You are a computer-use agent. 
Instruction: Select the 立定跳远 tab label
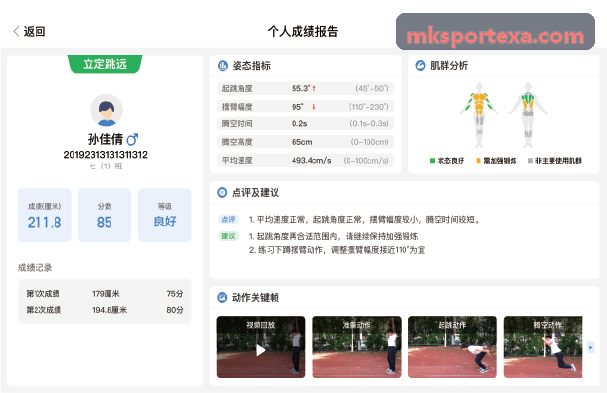click(105, 64)
